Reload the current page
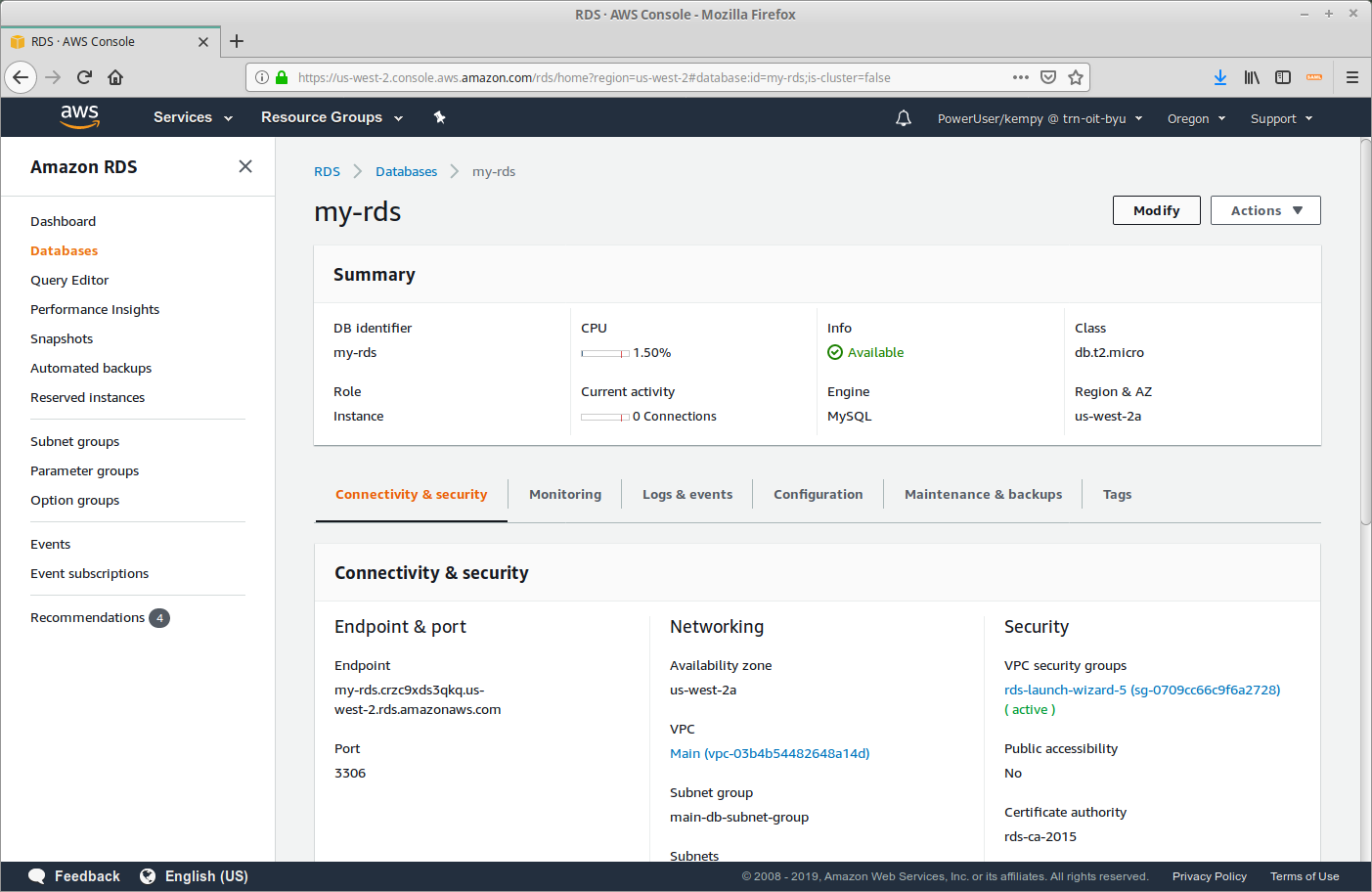 coord(84,77)
